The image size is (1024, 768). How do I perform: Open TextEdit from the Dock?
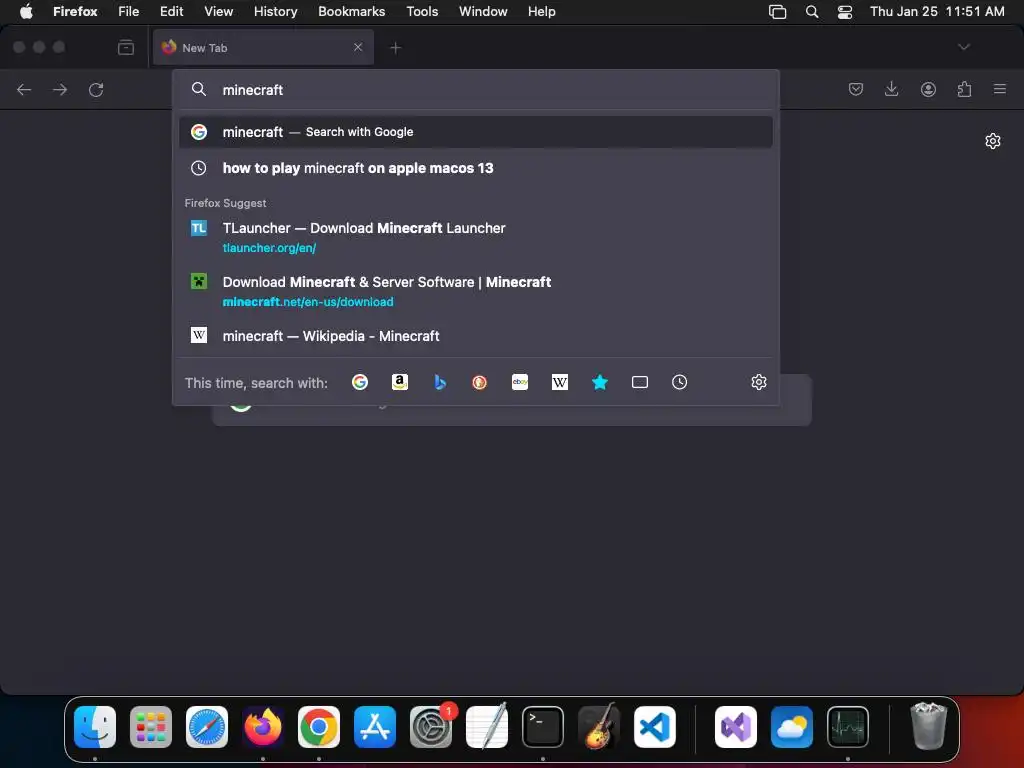(x=487, y=727)
